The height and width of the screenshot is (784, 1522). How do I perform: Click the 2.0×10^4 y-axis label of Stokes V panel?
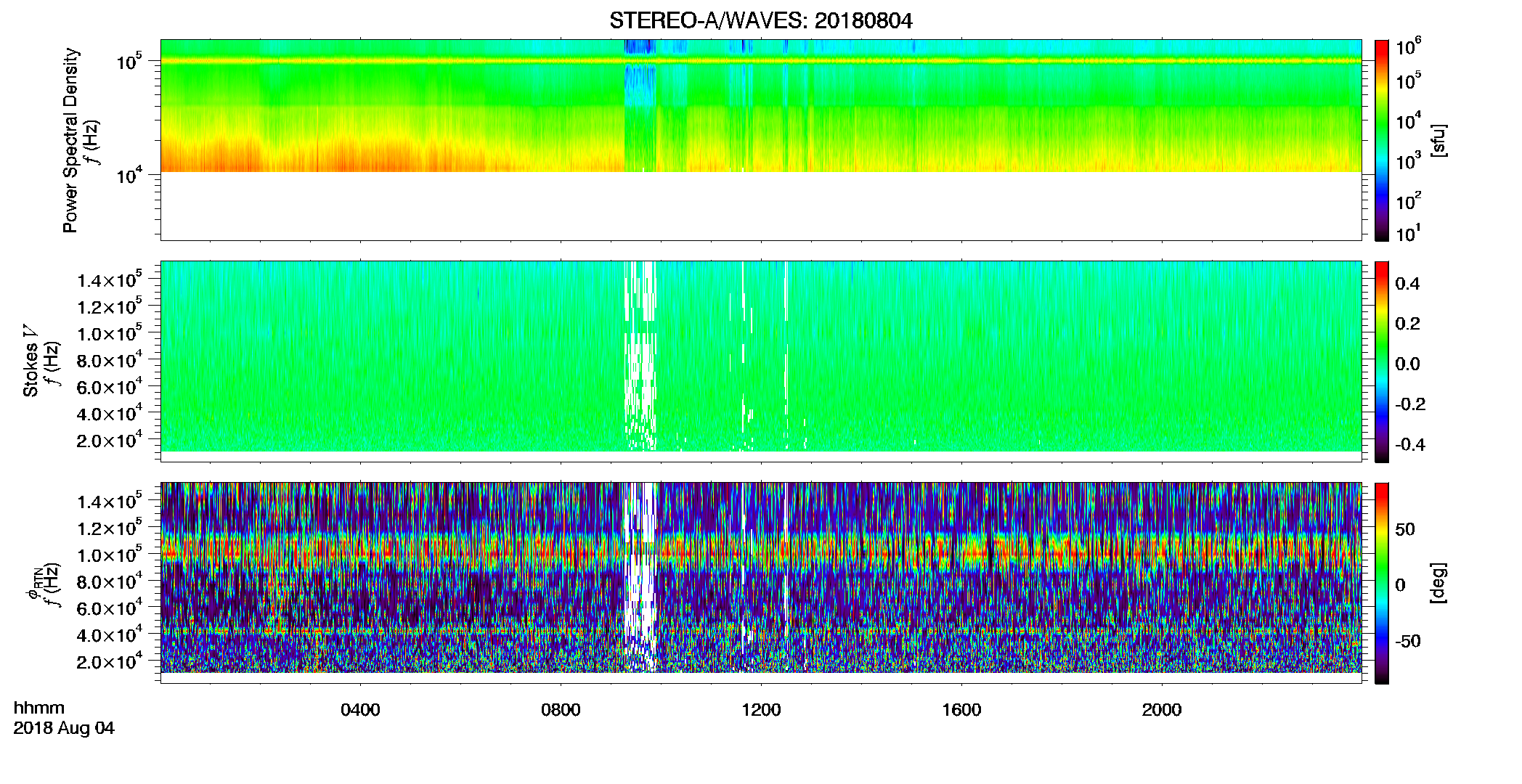(x=110, y=439)
